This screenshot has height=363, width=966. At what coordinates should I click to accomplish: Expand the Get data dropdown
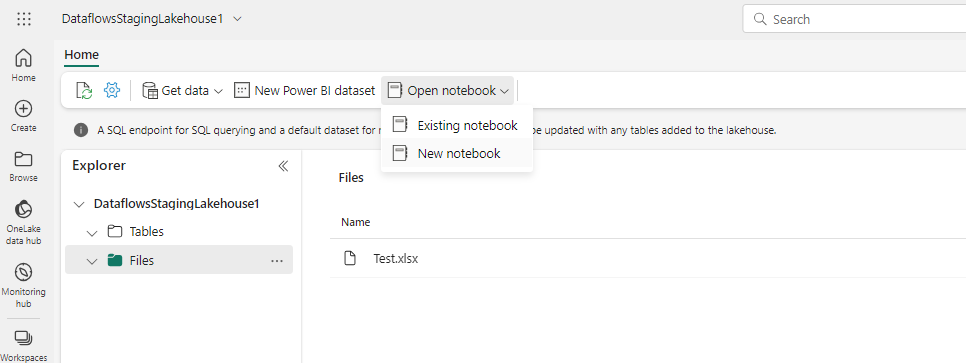(x=218, y=91)
